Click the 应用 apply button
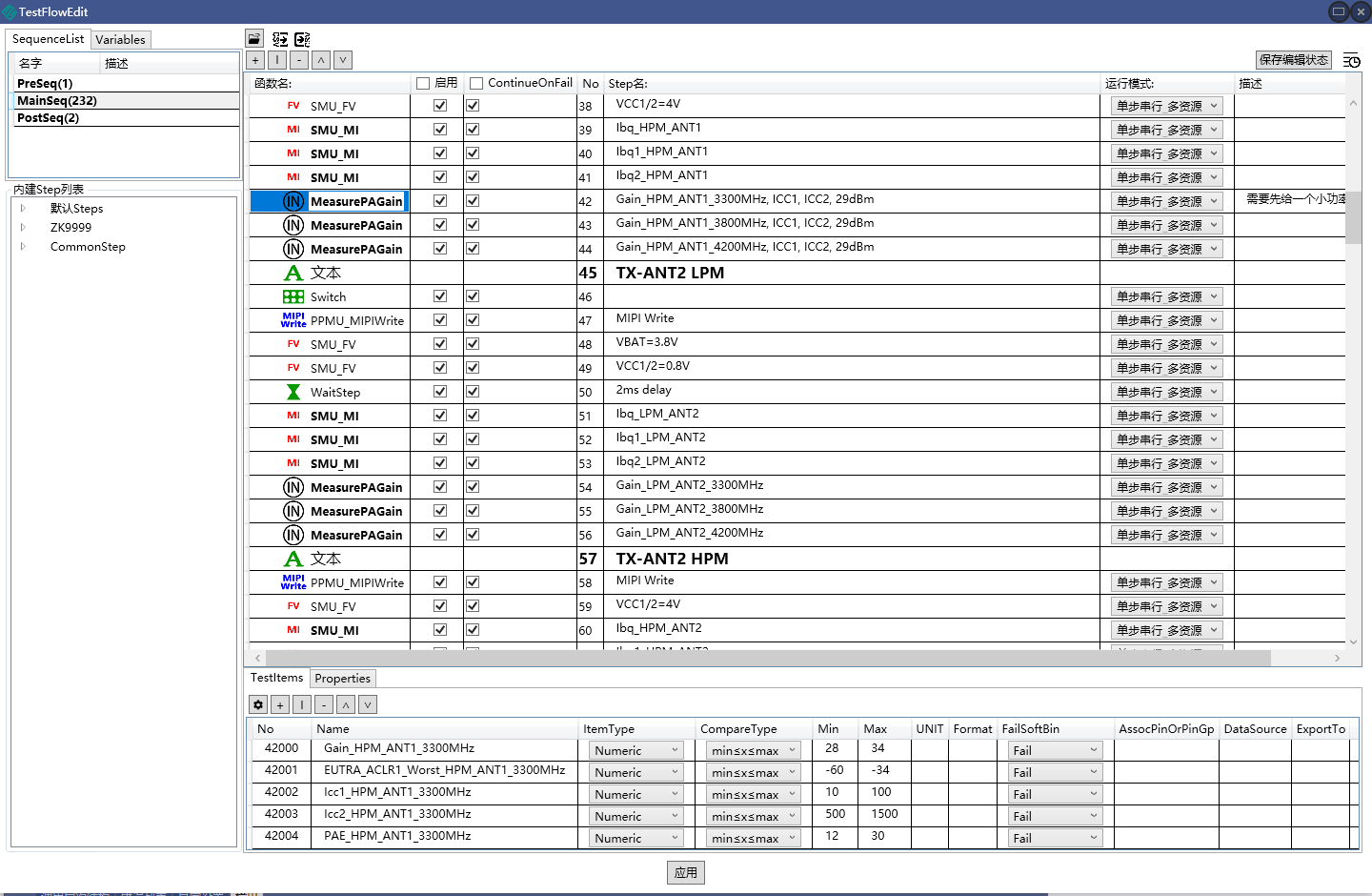Screen dimensions: 1372x896 (686, 872)
